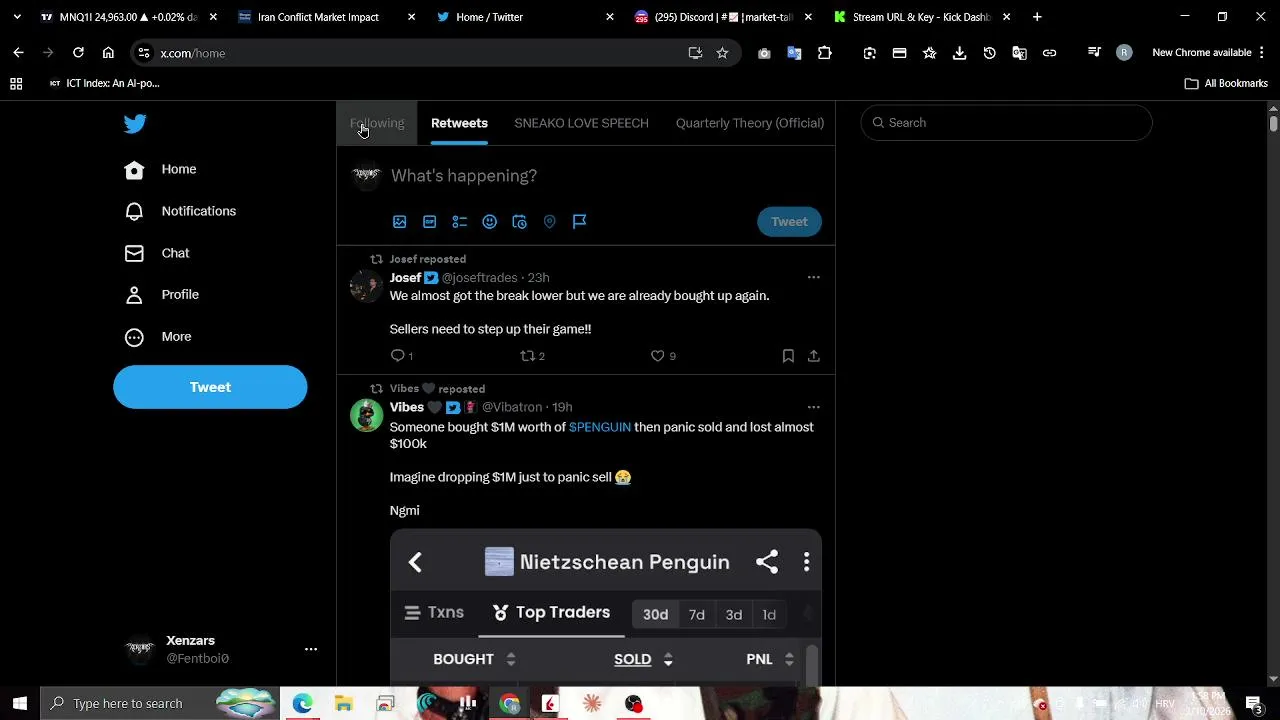Image resolution: width=1280 pixels, height=720 pixels.
Task: Open more options on Vibes' tweet
Action: (x=813, y=408)
